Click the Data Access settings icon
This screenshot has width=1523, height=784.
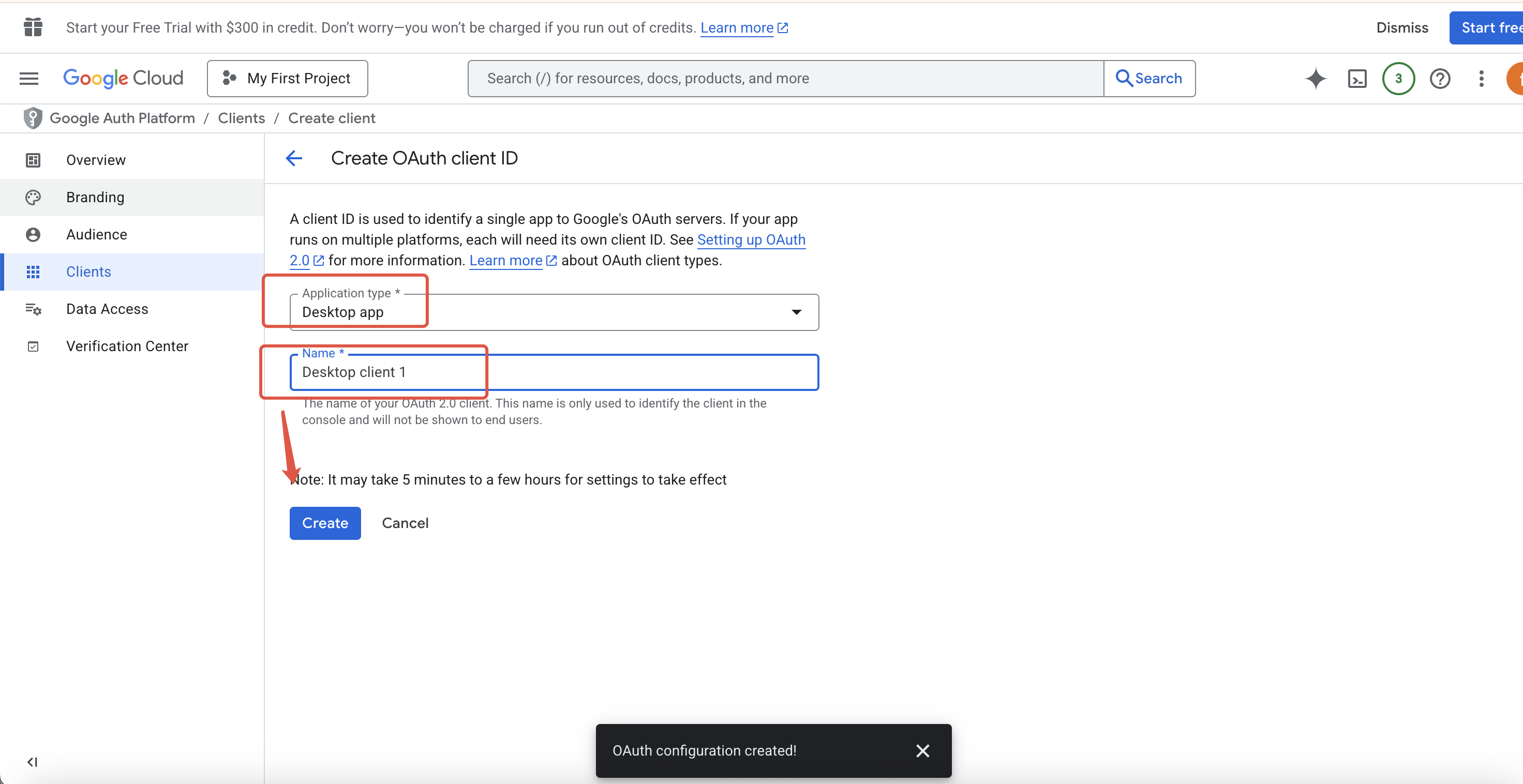[33, 309]
